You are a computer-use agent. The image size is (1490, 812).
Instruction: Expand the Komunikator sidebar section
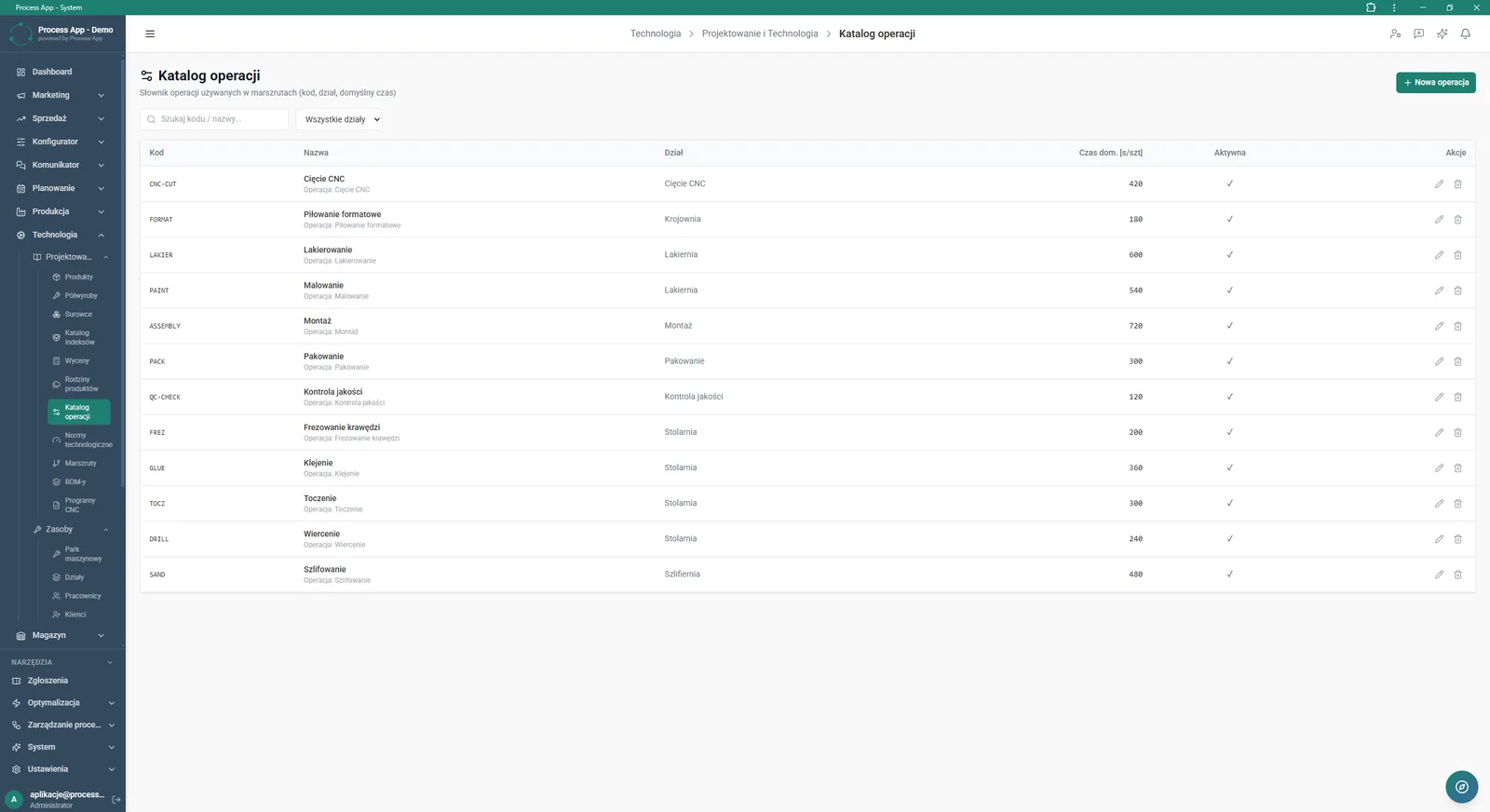(x=61, y=165)
